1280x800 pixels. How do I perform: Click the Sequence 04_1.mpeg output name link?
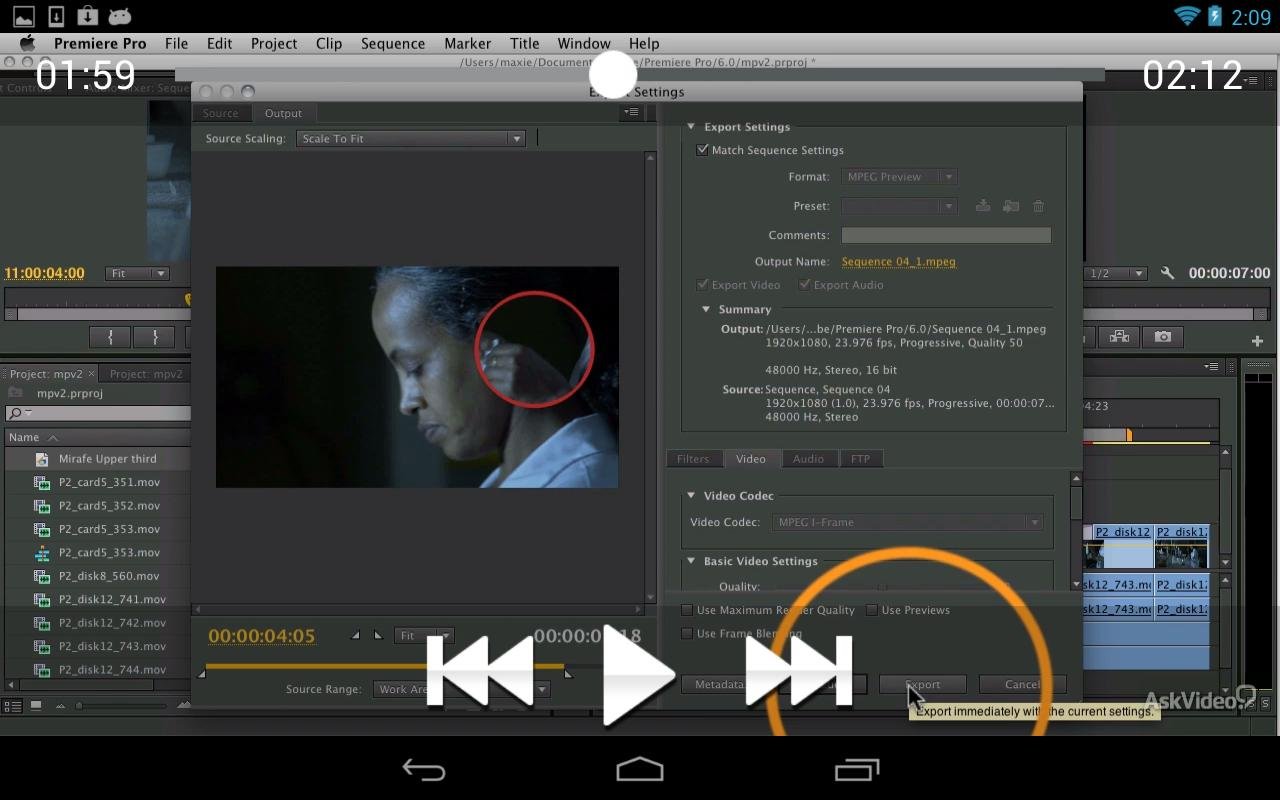click(898, 262)
